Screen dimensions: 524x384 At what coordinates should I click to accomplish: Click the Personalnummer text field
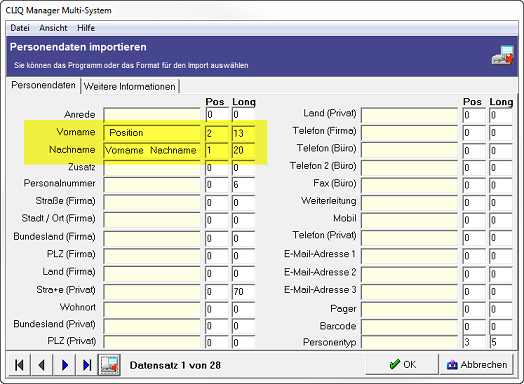click(152, 185)
